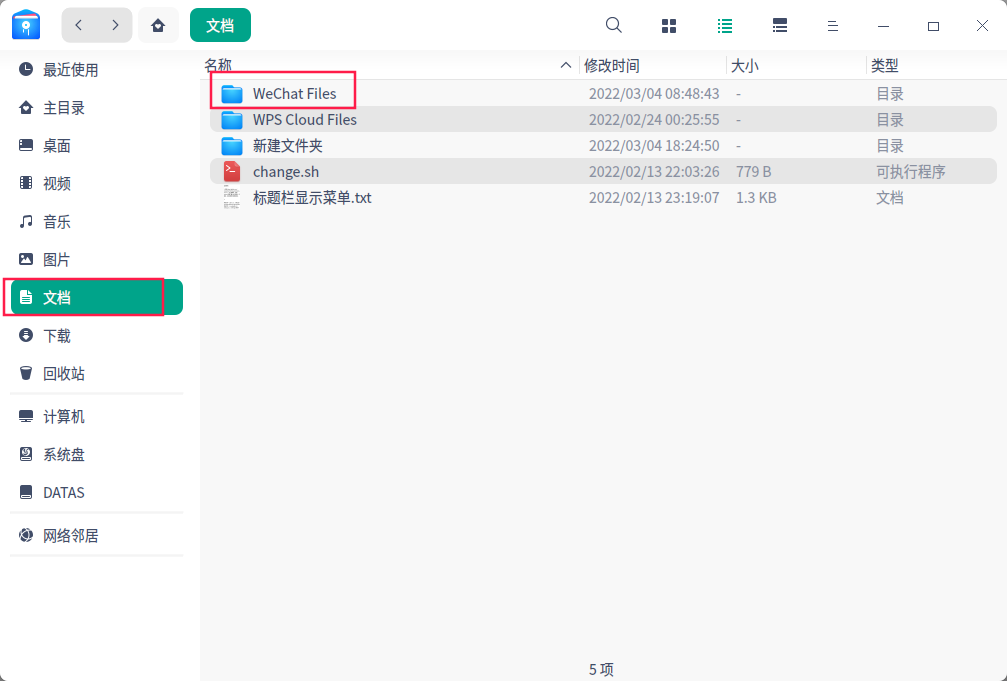Switch to grid view mode
The height and width of the screenshot is (681, 1007).
tap(668, 25)
